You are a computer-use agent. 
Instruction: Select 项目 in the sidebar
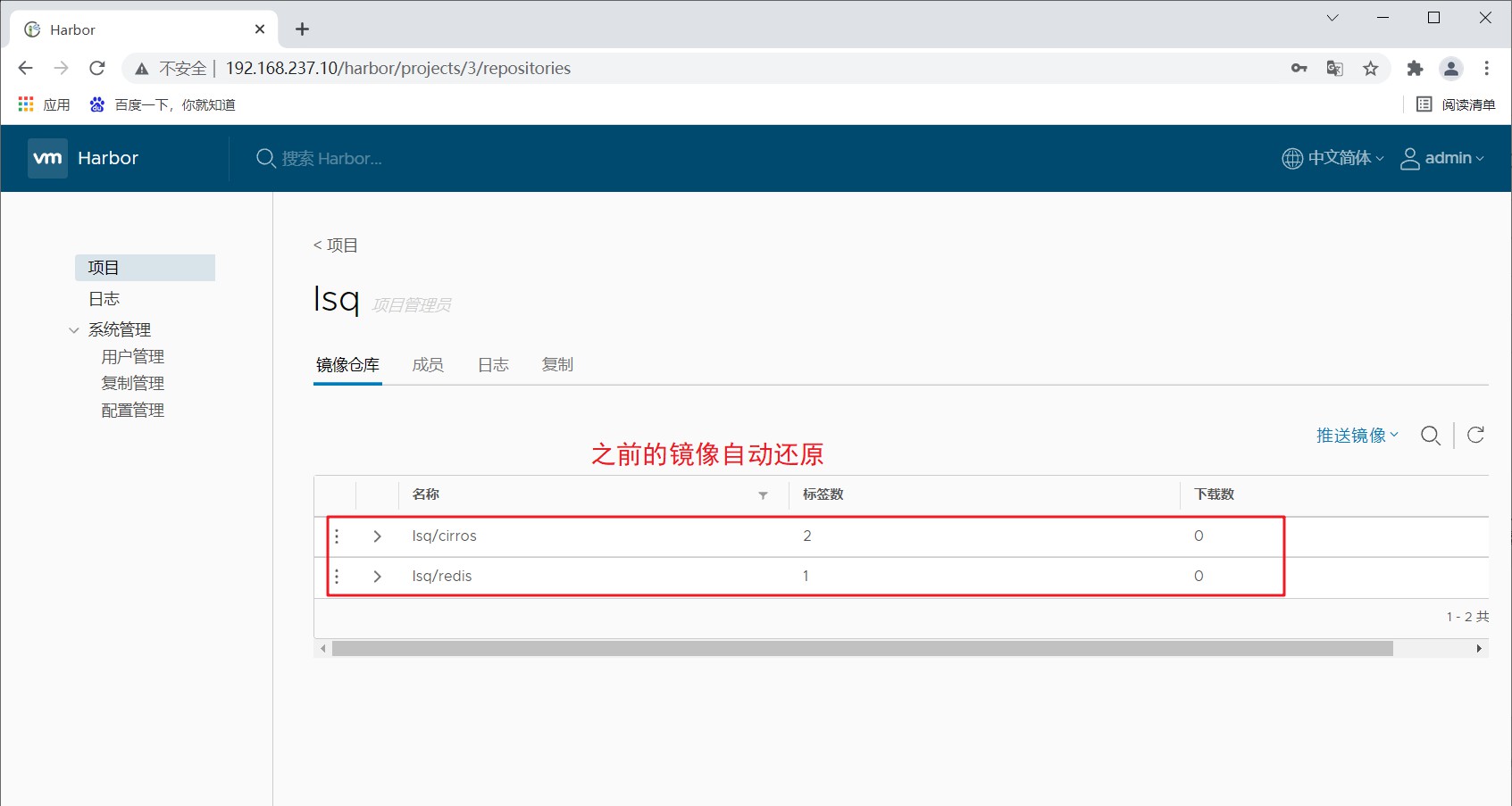(x=145, y=268)
